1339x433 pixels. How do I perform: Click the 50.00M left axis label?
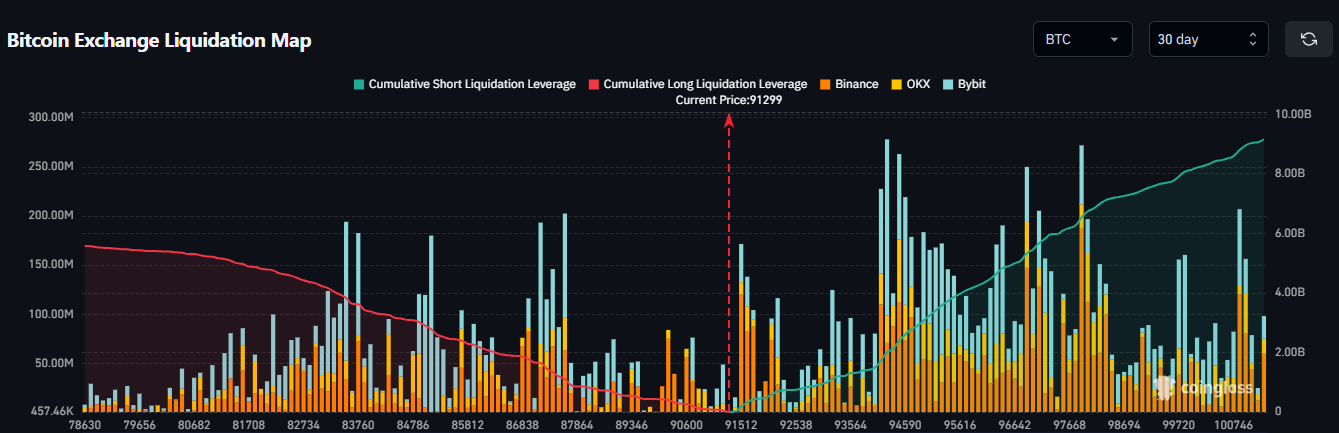pyautogui.click(x=55, y=363)
